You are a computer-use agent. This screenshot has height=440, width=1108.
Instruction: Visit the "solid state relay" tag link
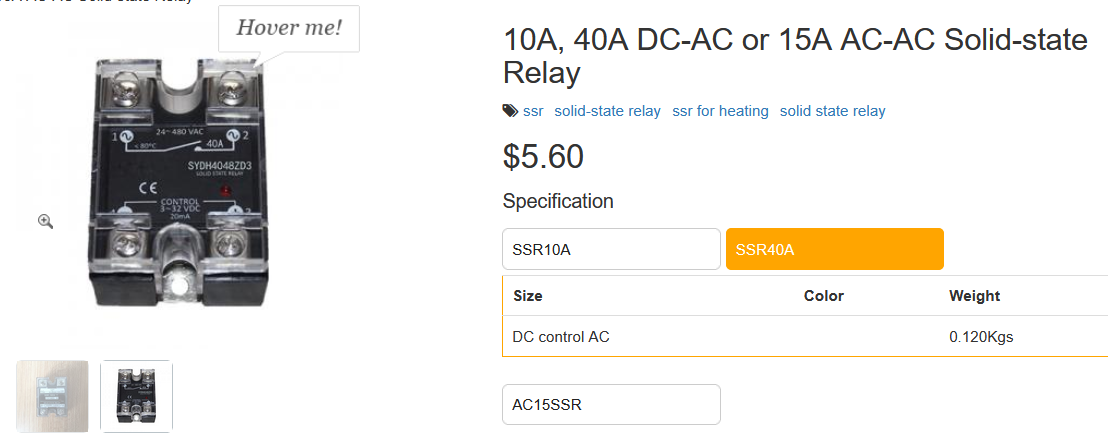click(832, 111)
